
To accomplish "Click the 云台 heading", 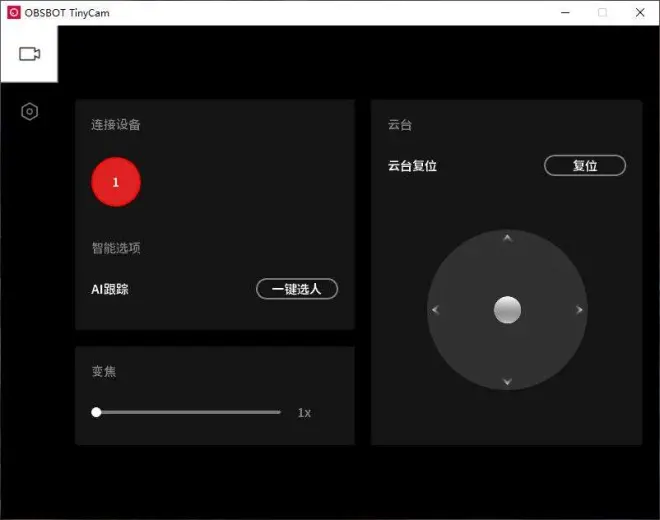I will (400, 125).
